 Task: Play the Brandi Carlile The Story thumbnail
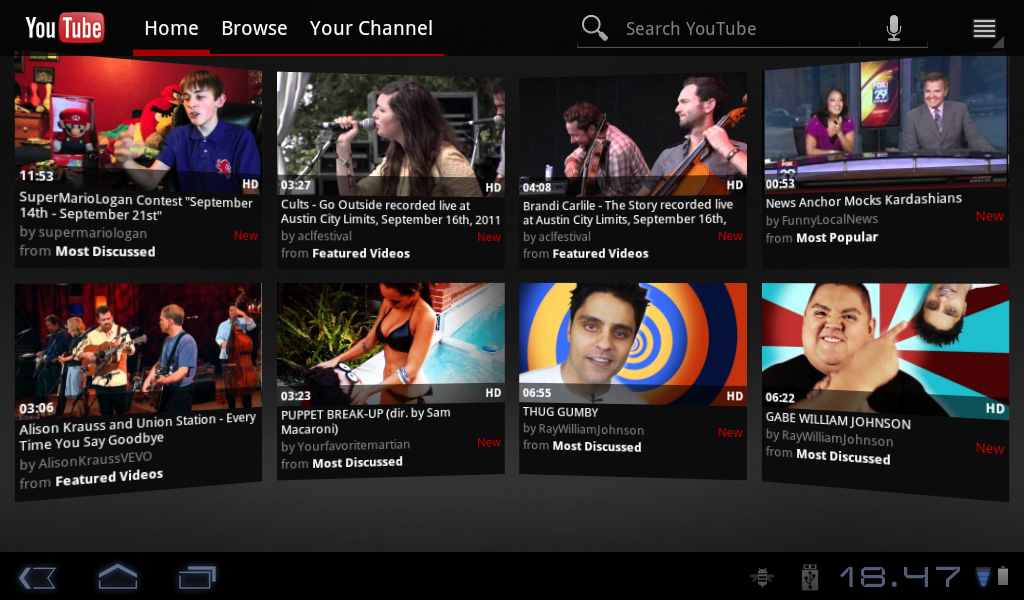(633, 134)
